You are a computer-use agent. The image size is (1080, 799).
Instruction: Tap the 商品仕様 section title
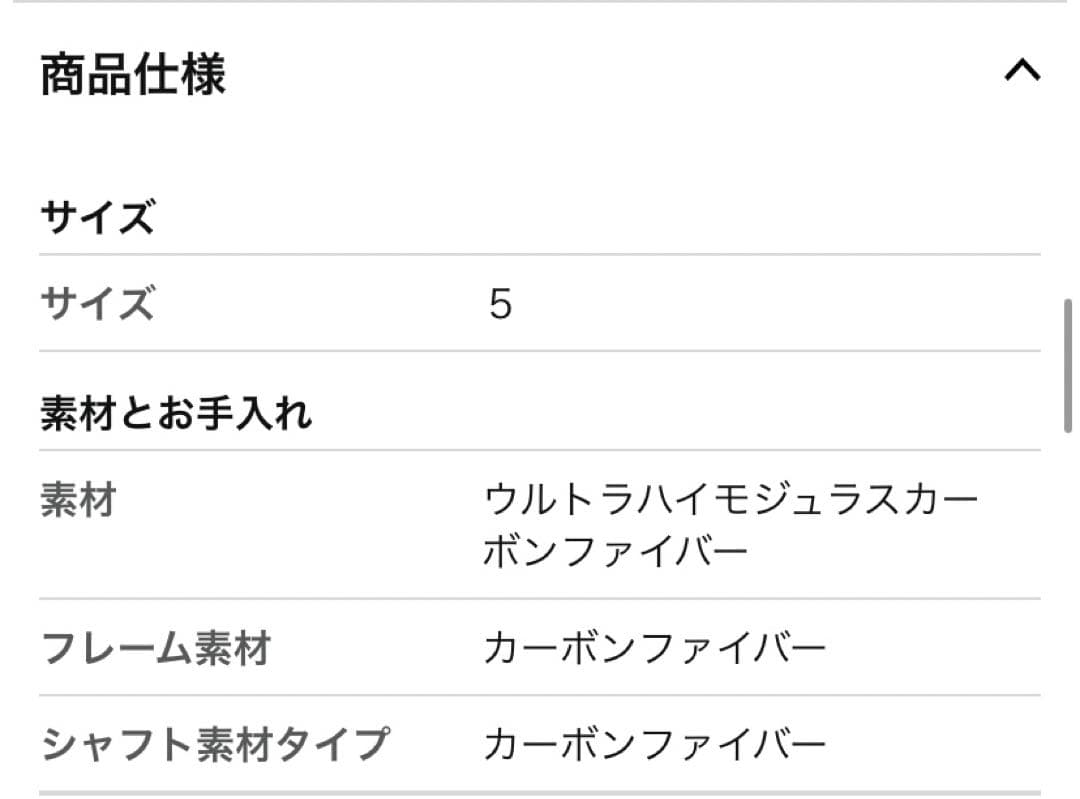pos(133,75)
